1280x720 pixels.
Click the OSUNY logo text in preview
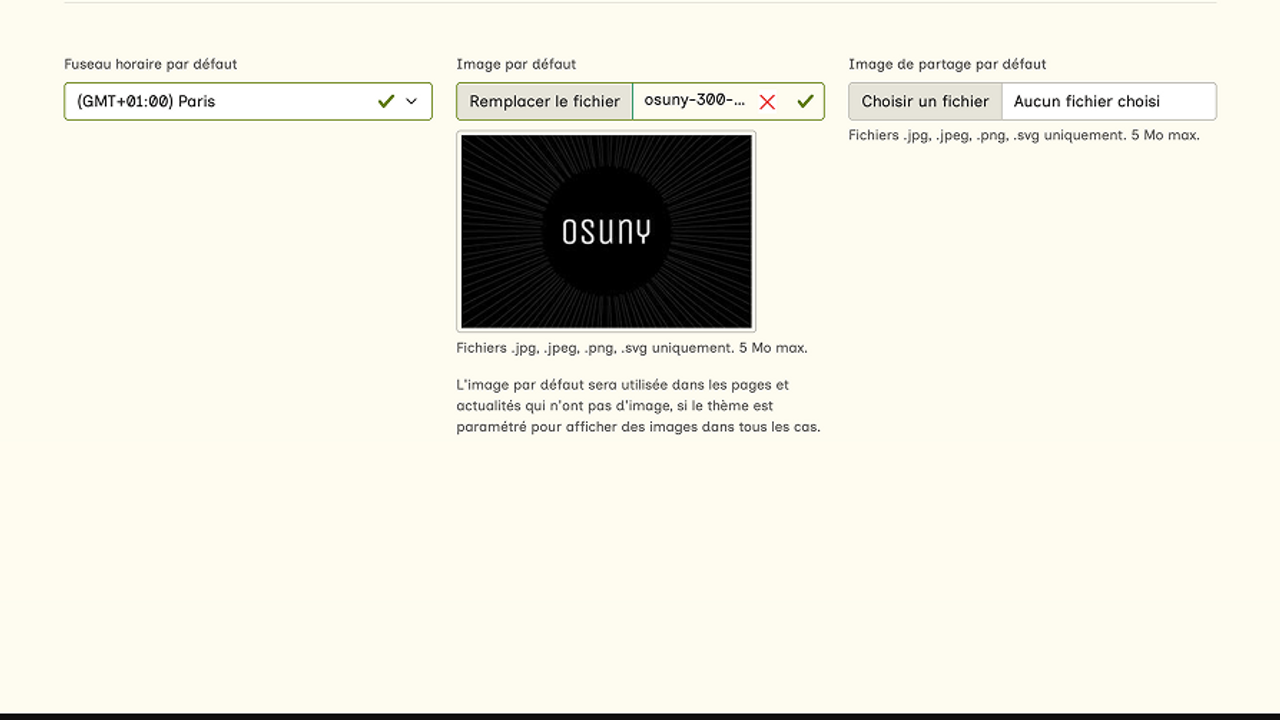(606, 232)
